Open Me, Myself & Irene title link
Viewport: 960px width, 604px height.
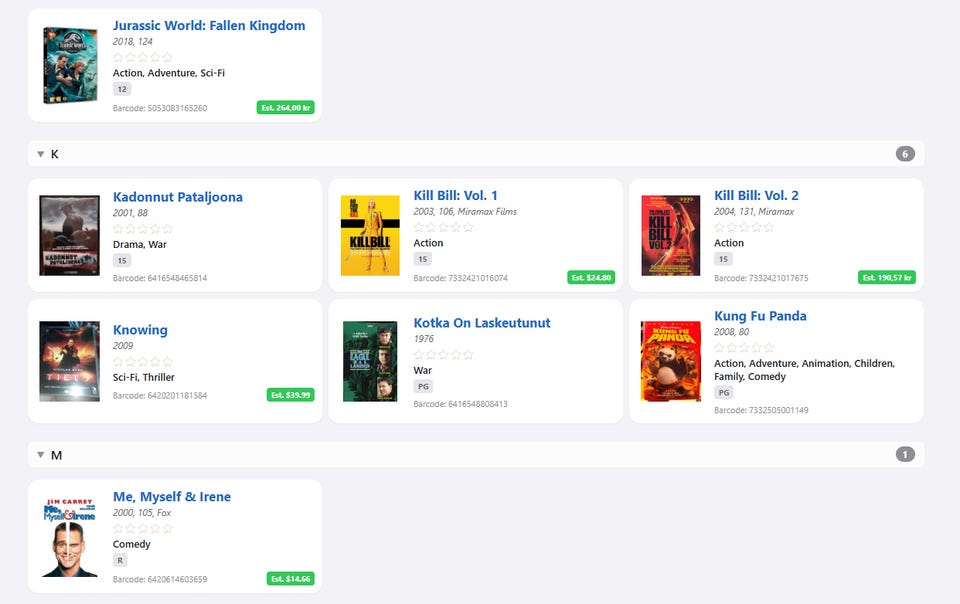[172, 497]
